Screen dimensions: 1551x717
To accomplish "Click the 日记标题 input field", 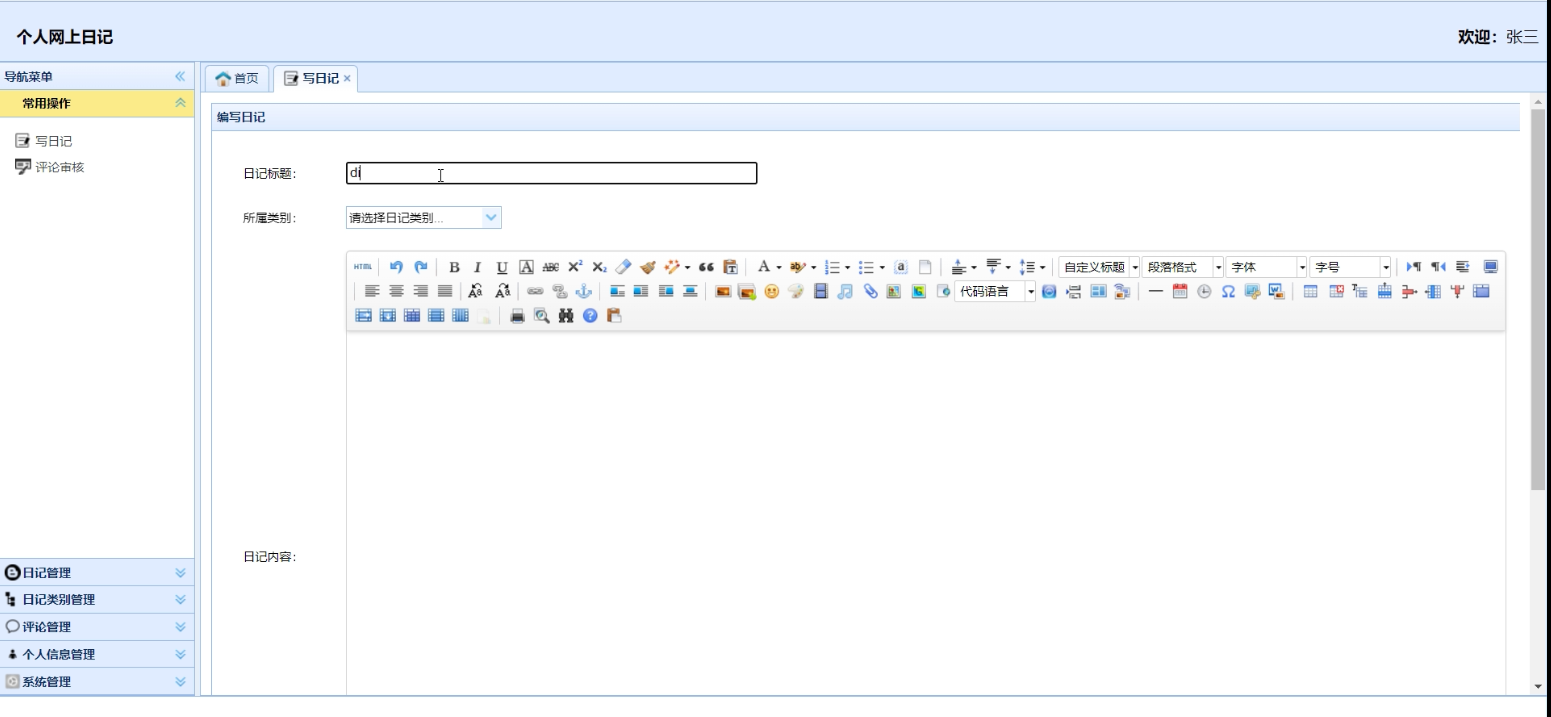I will (x=551, y=173).
